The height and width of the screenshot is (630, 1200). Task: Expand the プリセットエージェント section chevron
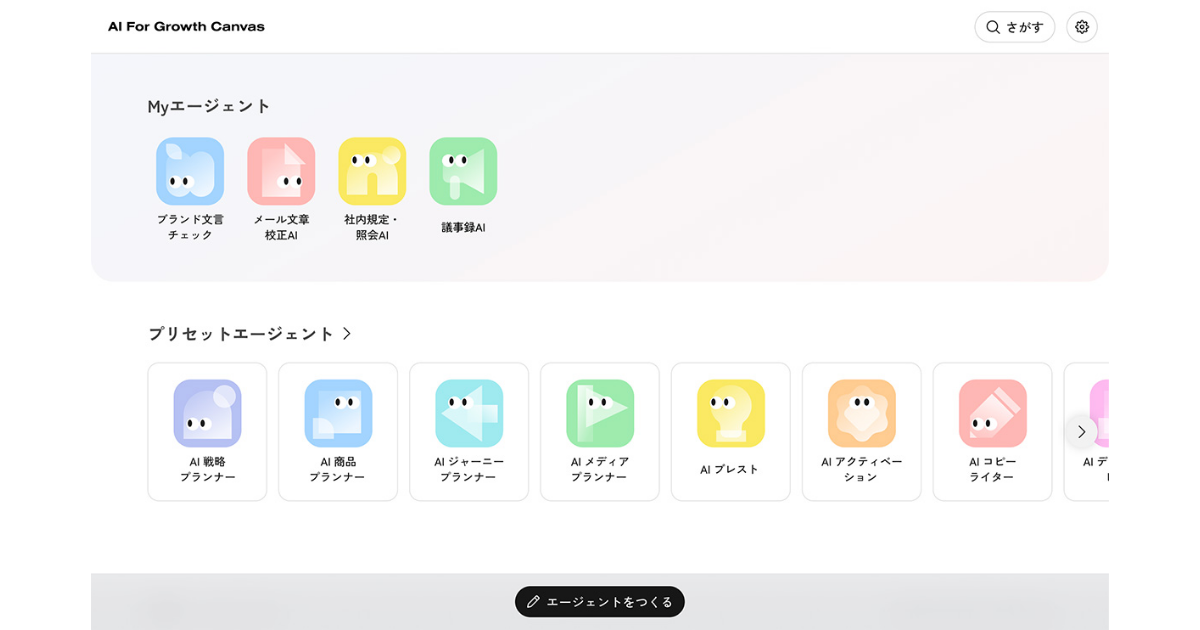click(x=349, y=334)
